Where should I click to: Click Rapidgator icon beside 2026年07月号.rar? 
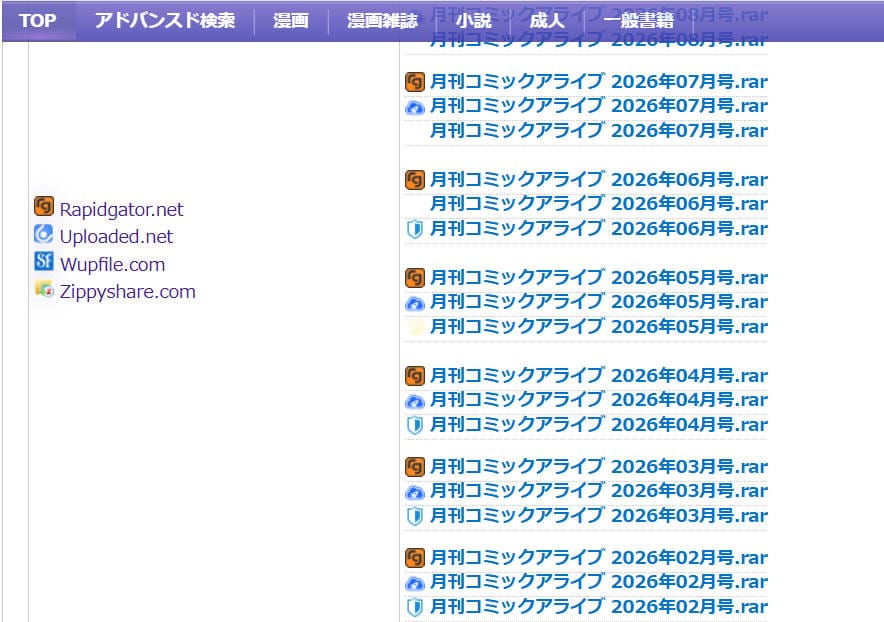pos(415,82)
